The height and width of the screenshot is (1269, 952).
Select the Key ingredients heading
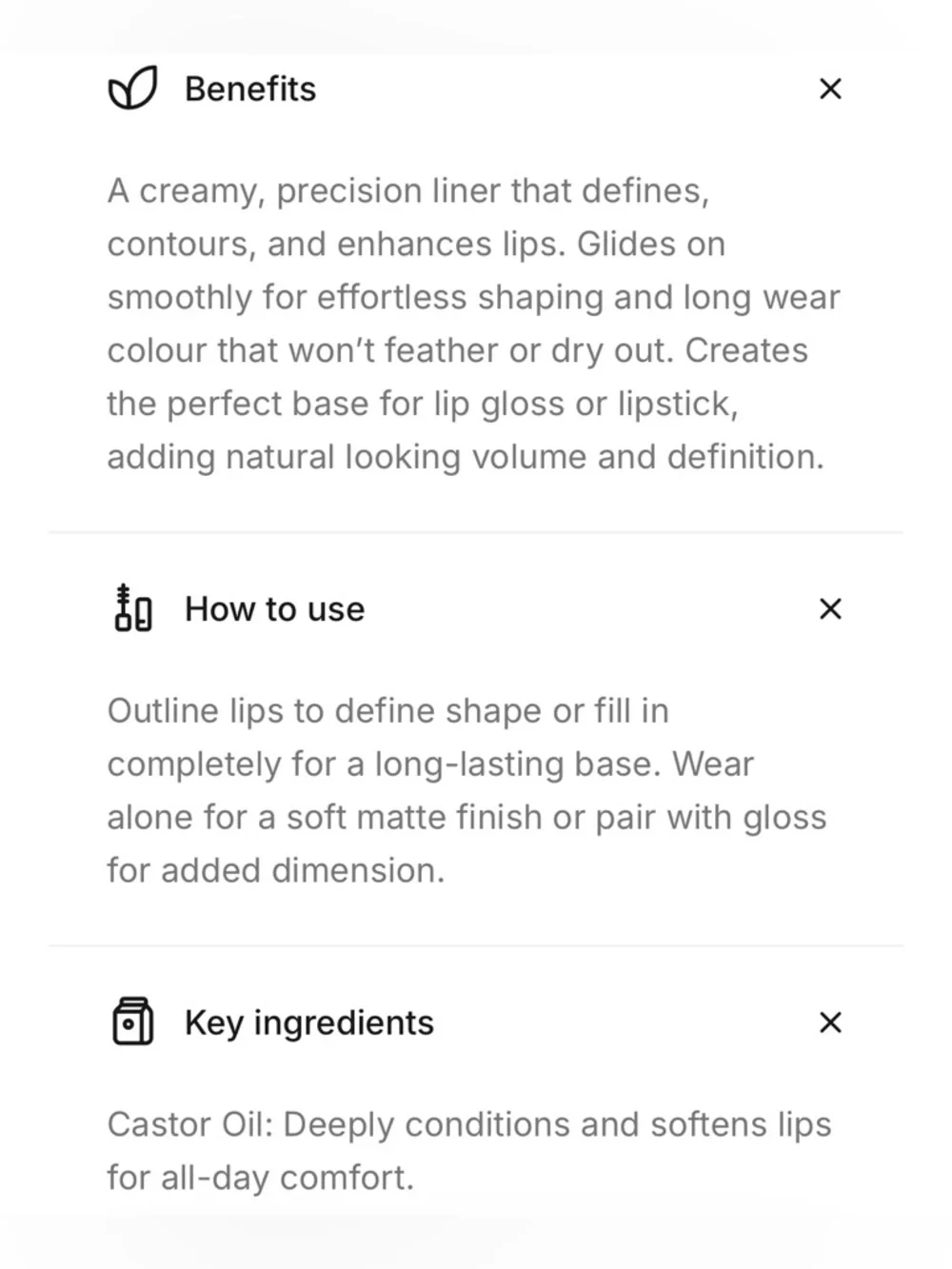click(309, 1022)
